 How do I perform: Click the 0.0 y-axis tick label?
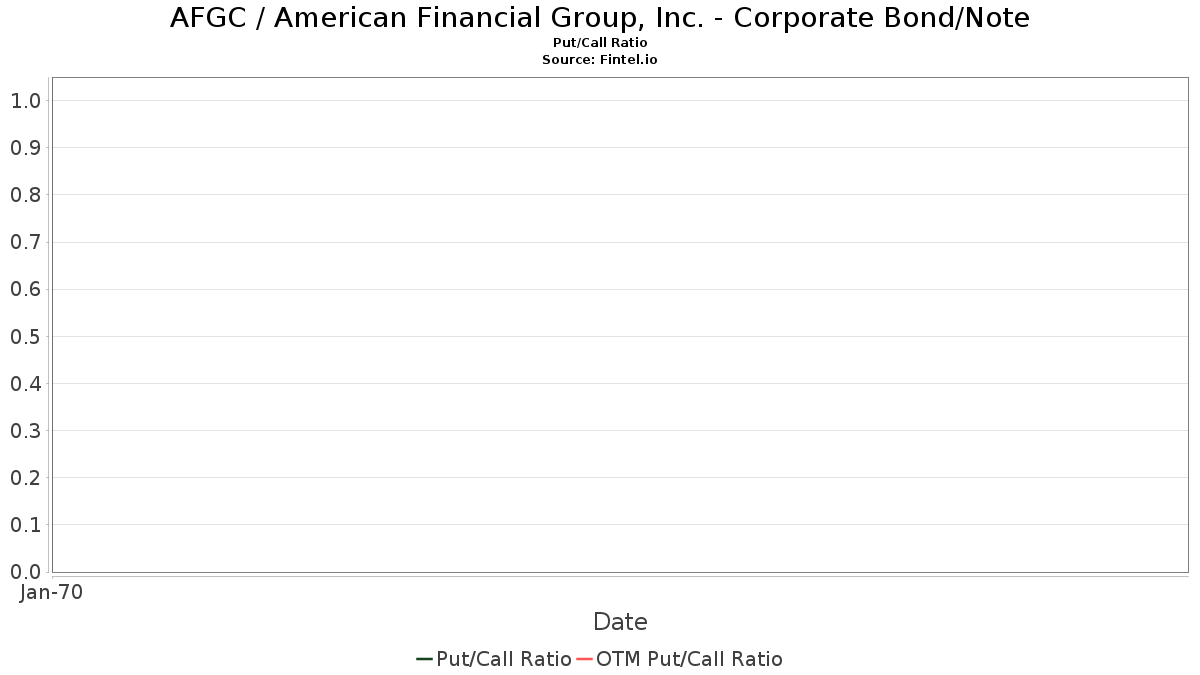point(25,571)
